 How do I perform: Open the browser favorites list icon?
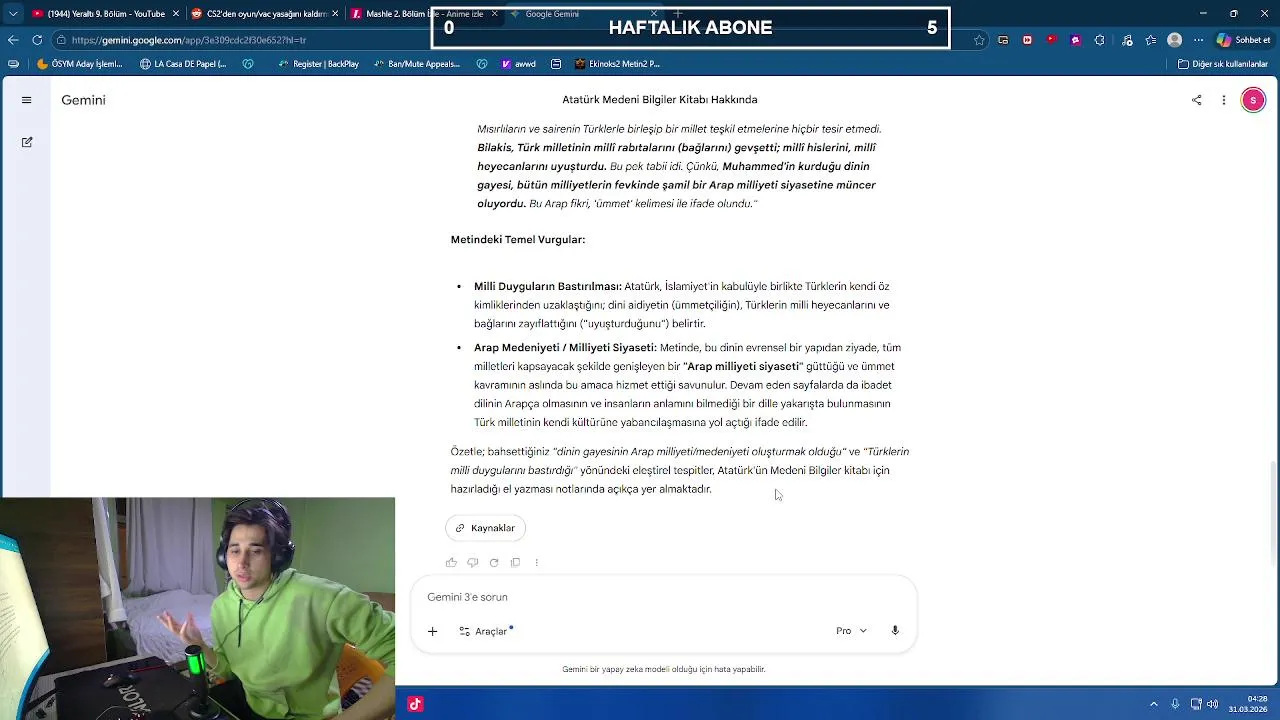[x=1151, y=40]
